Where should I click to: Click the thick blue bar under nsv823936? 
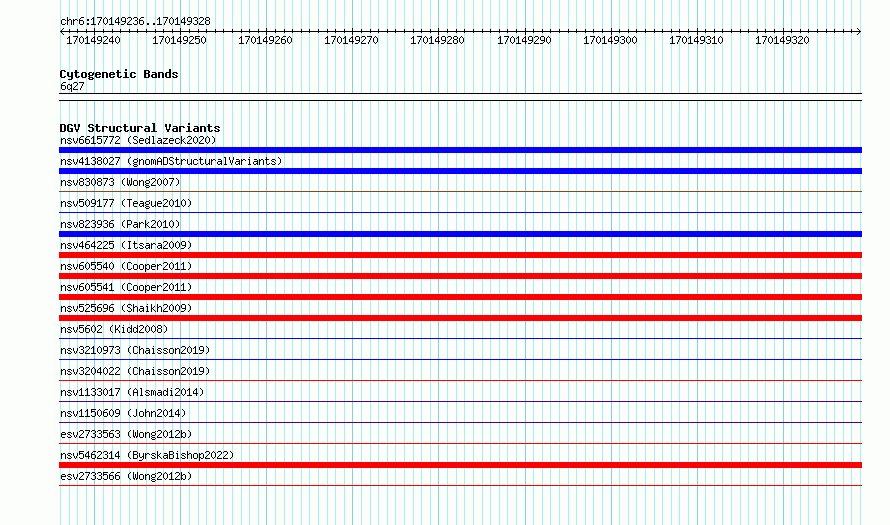[x=460, y=234]
